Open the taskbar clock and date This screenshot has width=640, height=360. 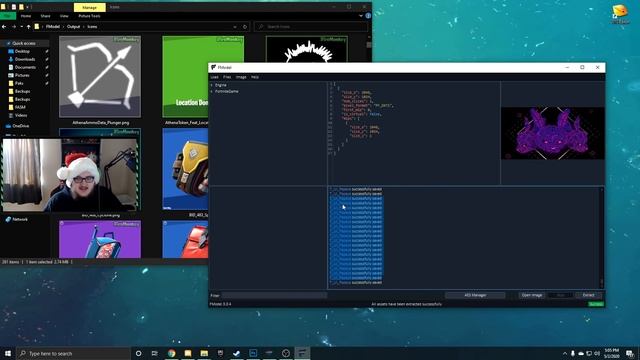(611, 353)
